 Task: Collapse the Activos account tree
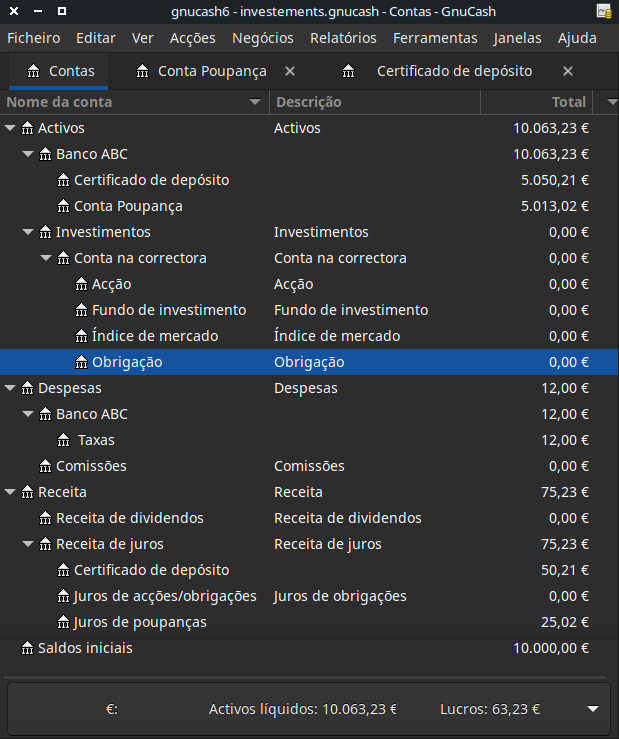coord(10,128)
